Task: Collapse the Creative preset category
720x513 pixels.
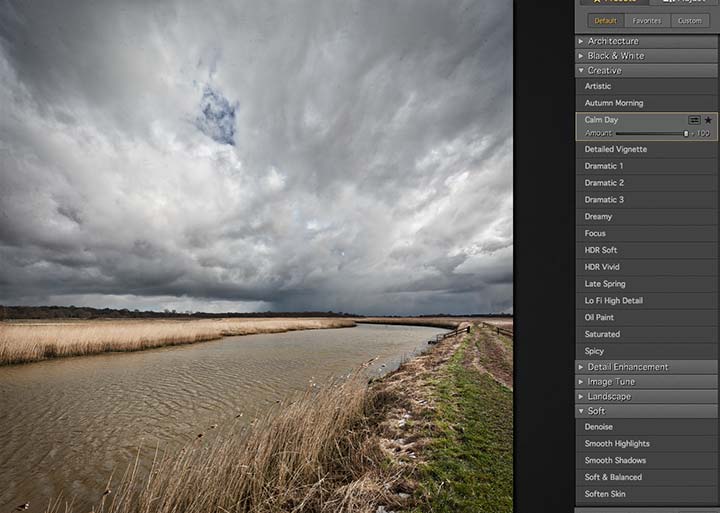Action: click(x=646, y=71)
